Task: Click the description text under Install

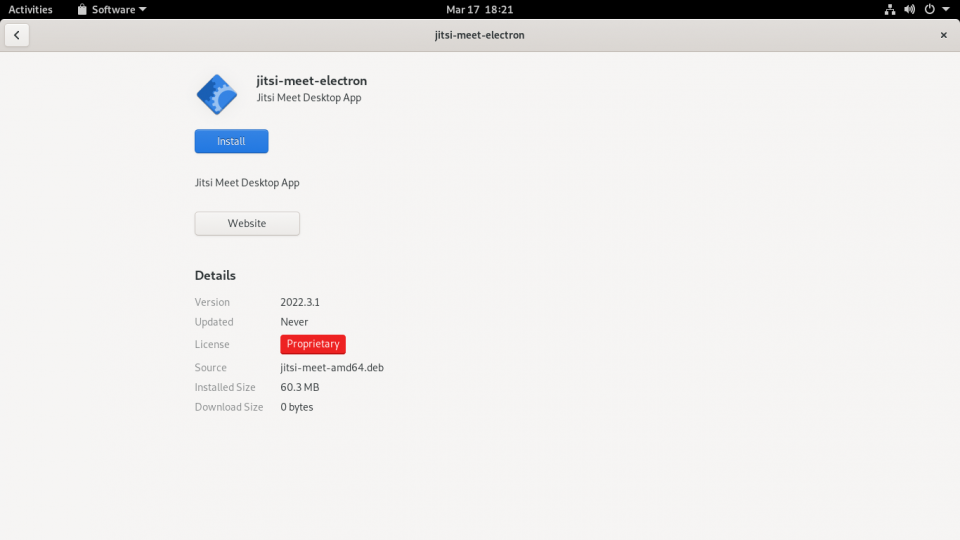Action: 247,182
